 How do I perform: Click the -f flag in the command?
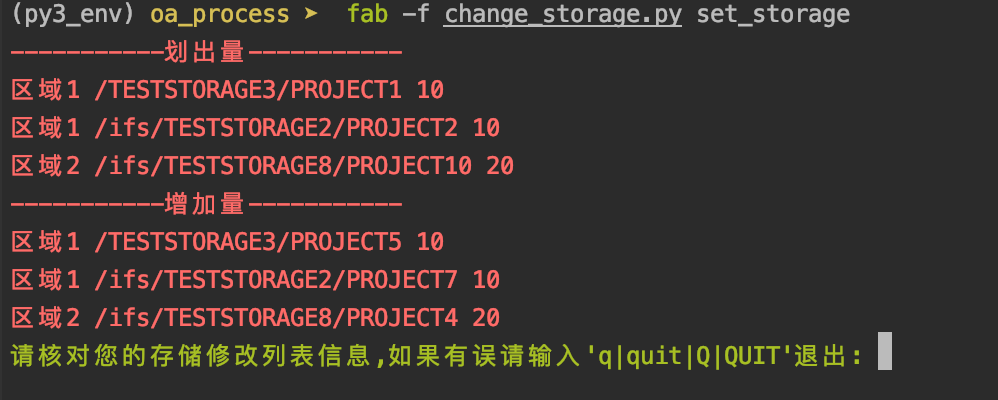(x=416, y=14)
